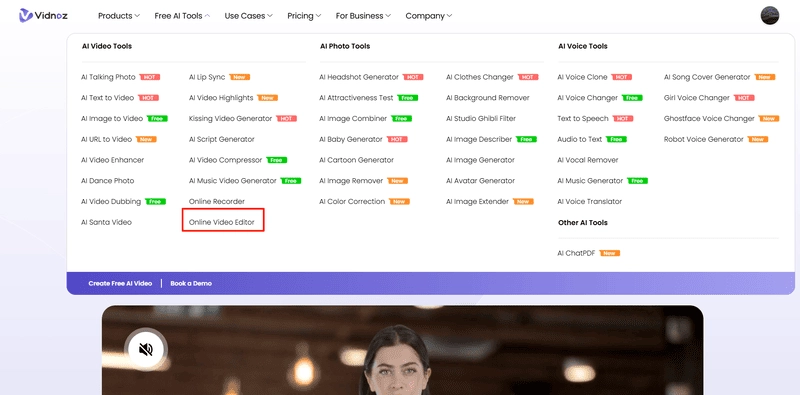Expand the Company menu
Screen dimensions: 800x395
429,16
